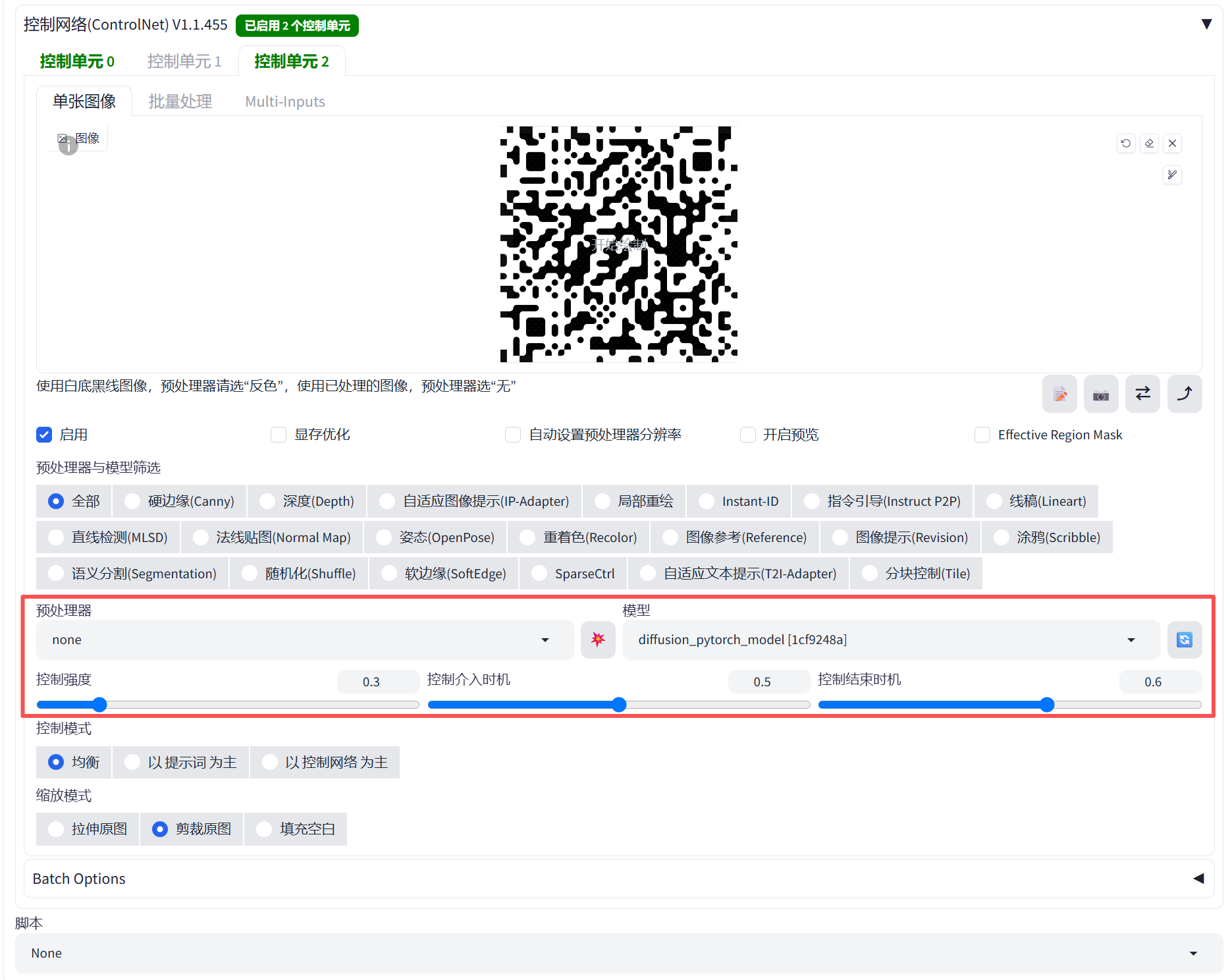Viewport: 1230px width, 980px height.
Task: Click the mirror swap arrows icon
Action: (1142, 395)
